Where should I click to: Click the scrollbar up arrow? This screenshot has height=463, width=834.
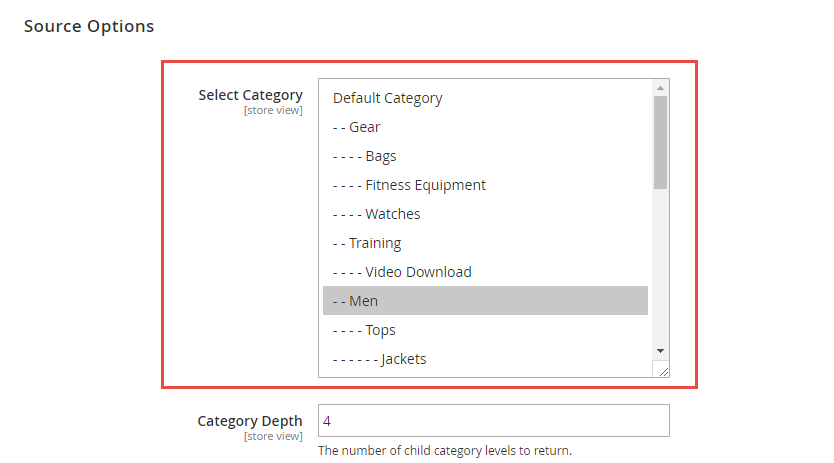point(660,88)
